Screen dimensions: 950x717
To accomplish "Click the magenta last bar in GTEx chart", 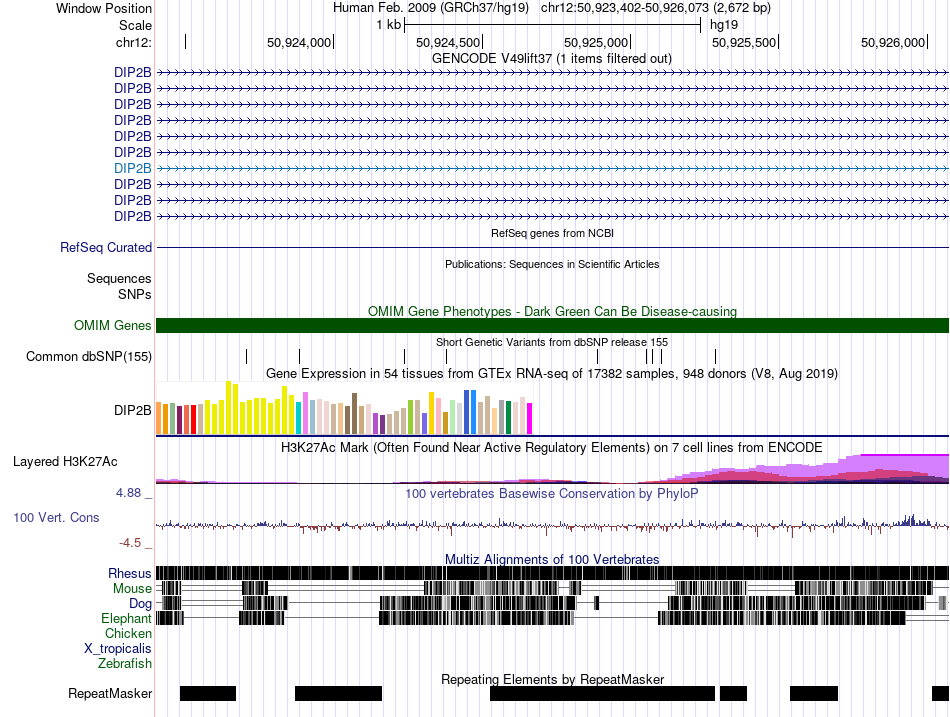I will (529, 418).
